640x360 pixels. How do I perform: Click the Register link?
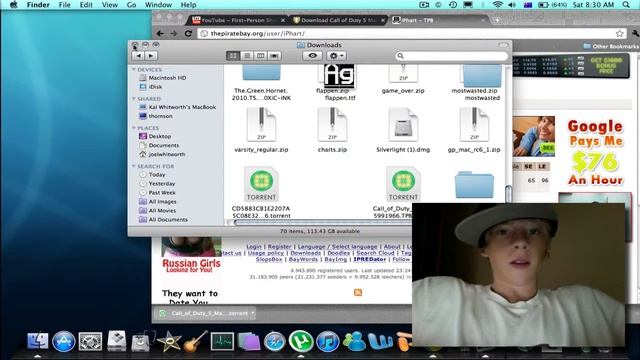coord(280,247)
